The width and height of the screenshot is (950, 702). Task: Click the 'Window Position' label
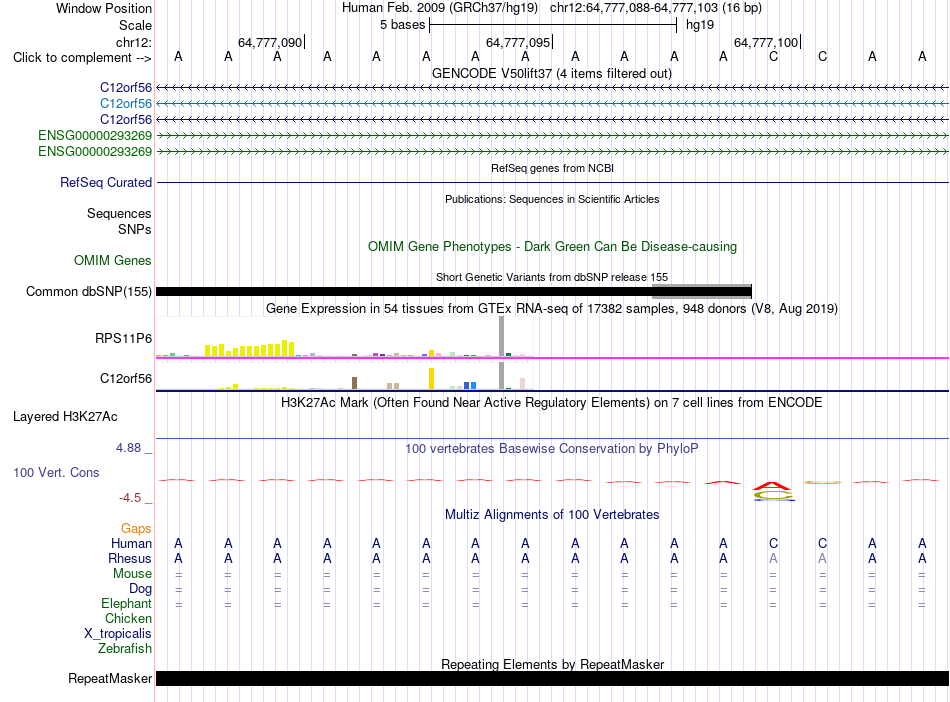click(x=104, y=8)
